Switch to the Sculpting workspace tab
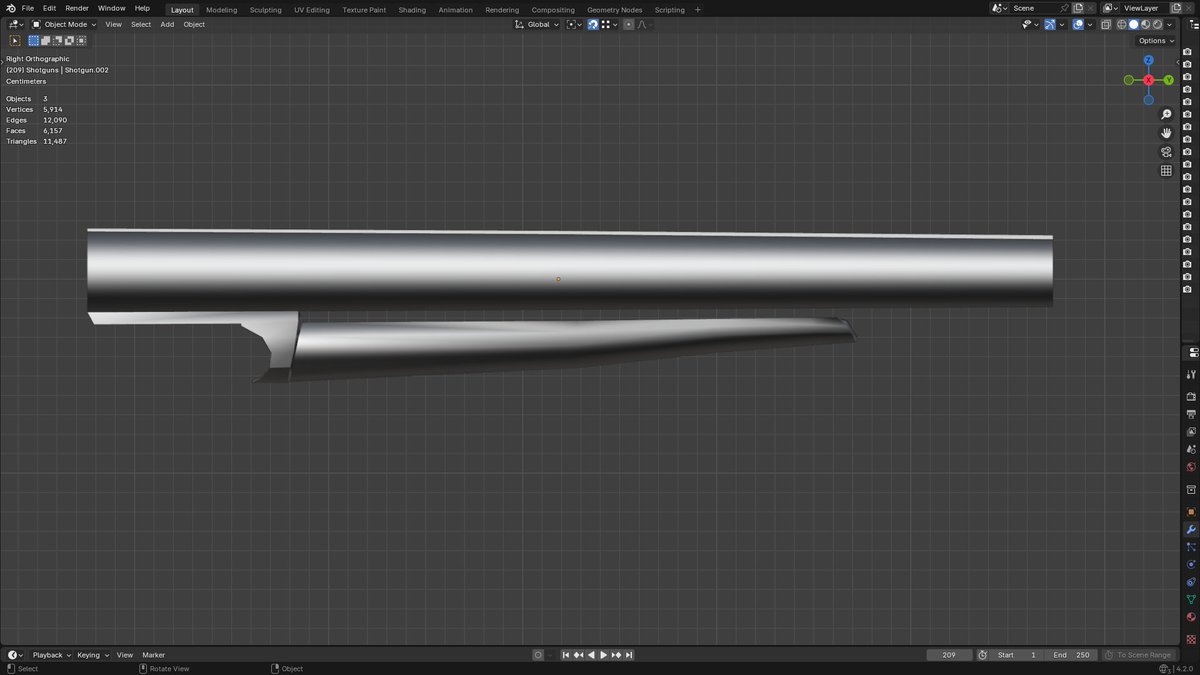 coord(266,9)
